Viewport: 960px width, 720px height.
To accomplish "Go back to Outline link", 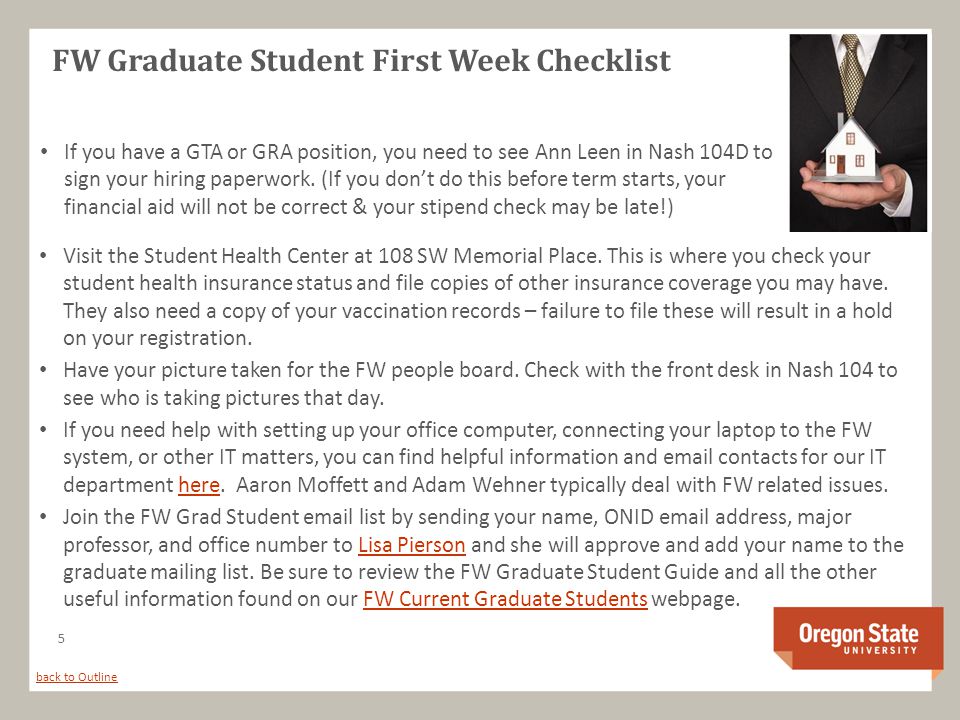I will [77, 677].
